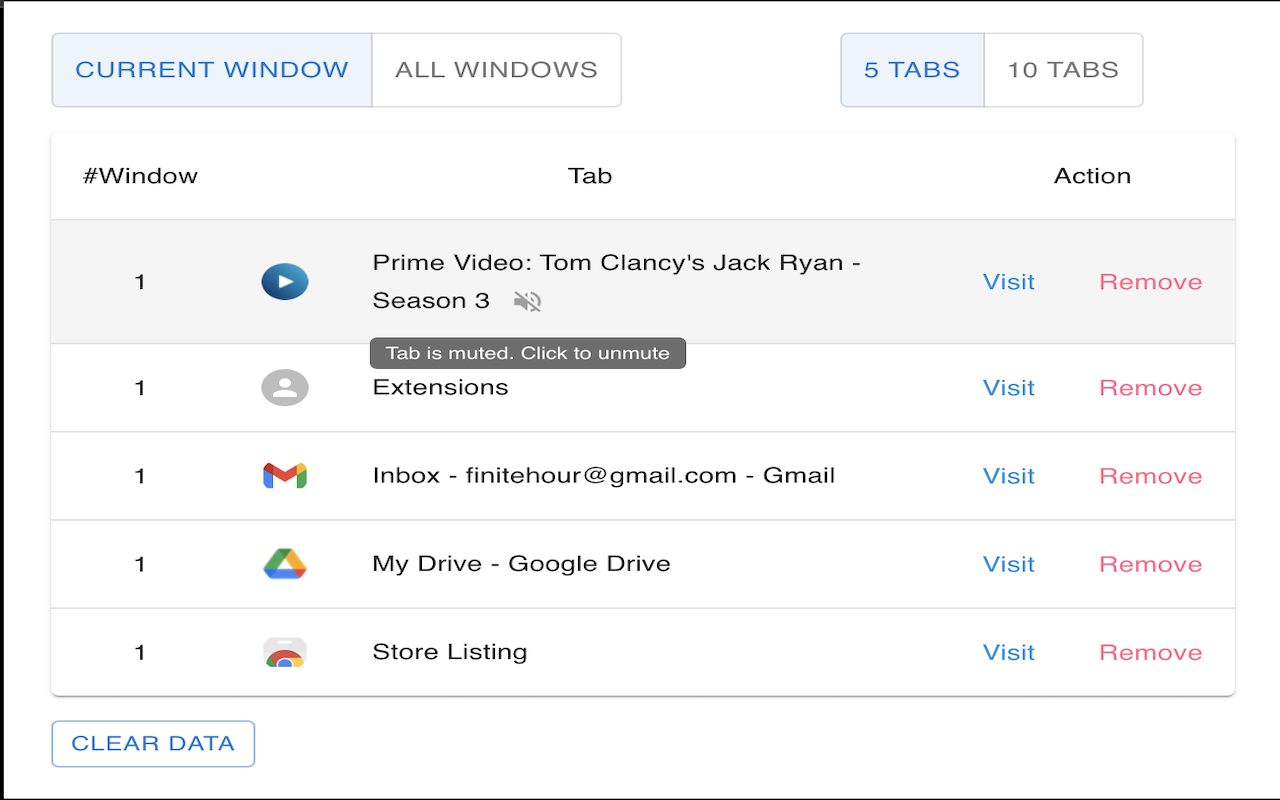Remove the My Drive tab
The height and width of the screenshot is (800, 1280).
(x=1150, y=563)
